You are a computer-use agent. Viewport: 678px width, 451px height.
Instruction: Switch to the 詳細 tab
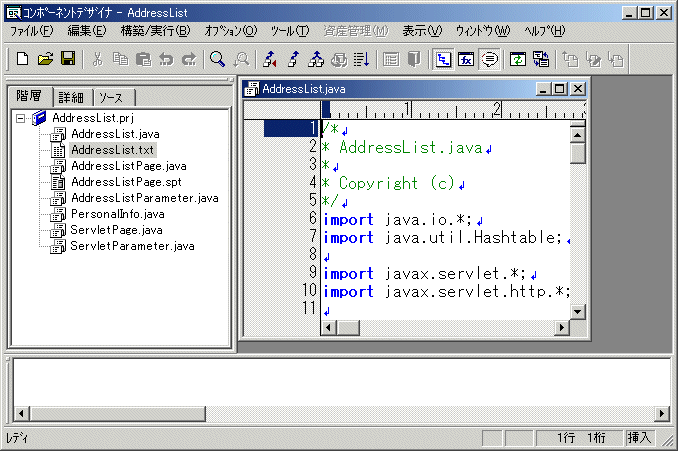pyautogui.click(x=72, y=98)
